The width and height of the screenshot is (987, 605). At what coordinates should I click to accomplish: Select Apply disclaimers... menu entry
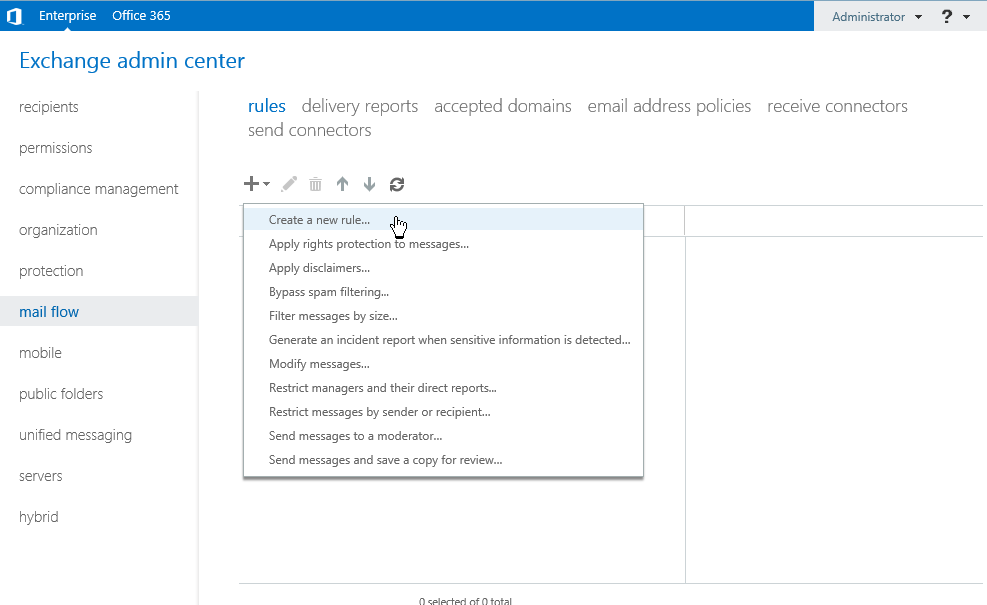pos(443,268)
